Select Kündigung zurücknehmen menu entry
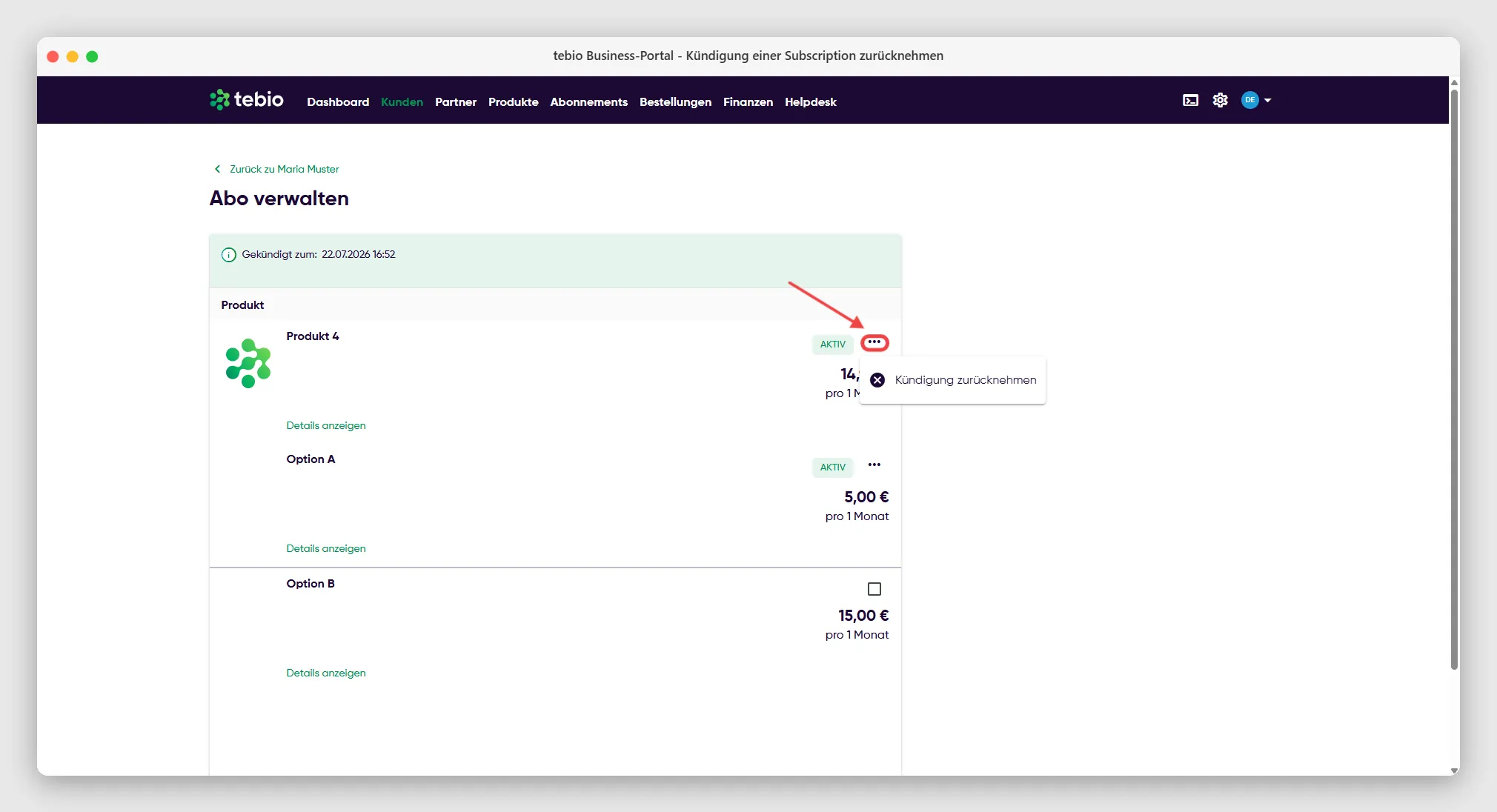Viewport: 1497px width, 812px height. [x=952, y=380]
